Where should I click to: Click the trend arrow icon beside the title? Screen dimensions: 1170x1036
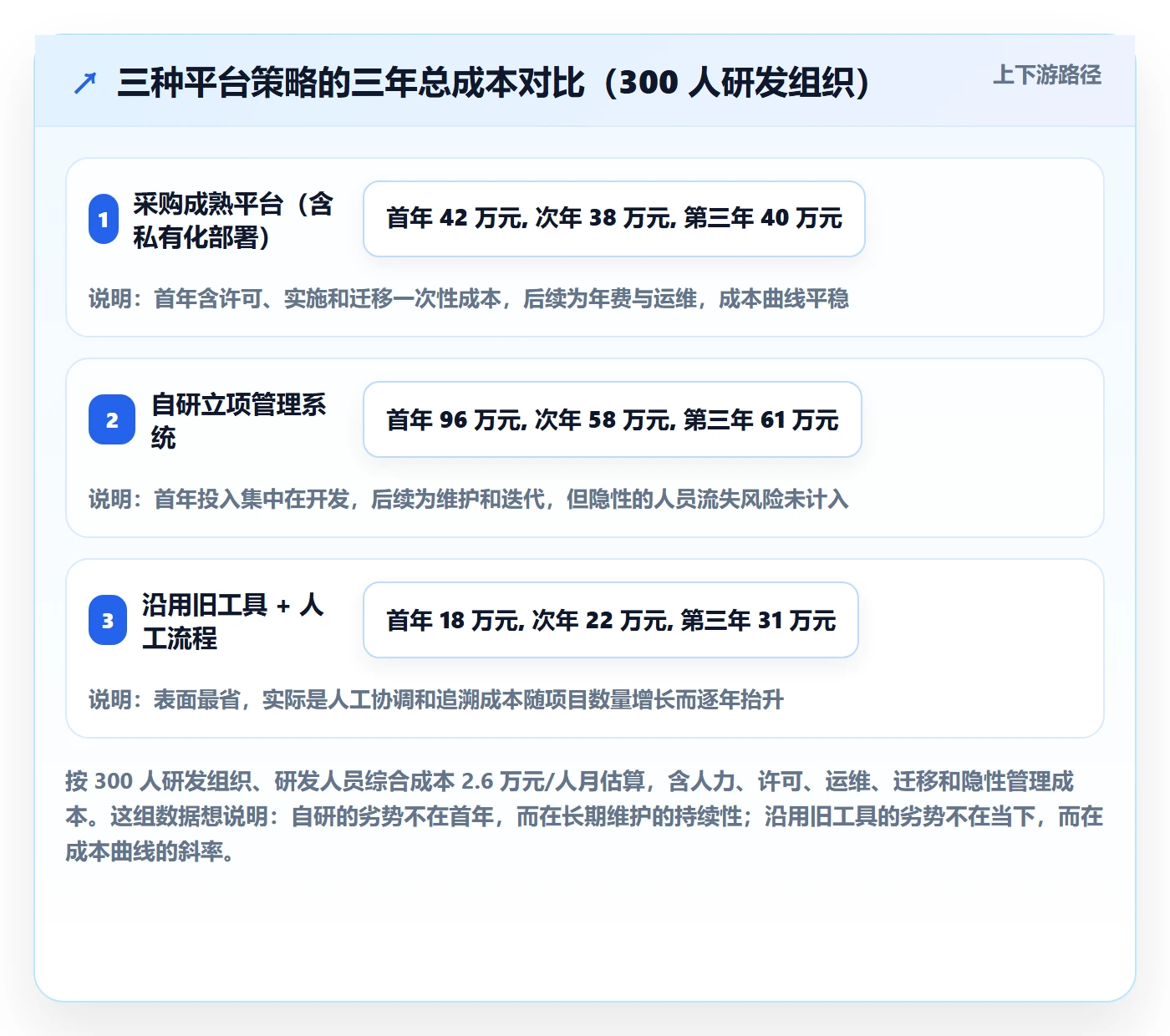pyautogui.click(x=85, y=83)
